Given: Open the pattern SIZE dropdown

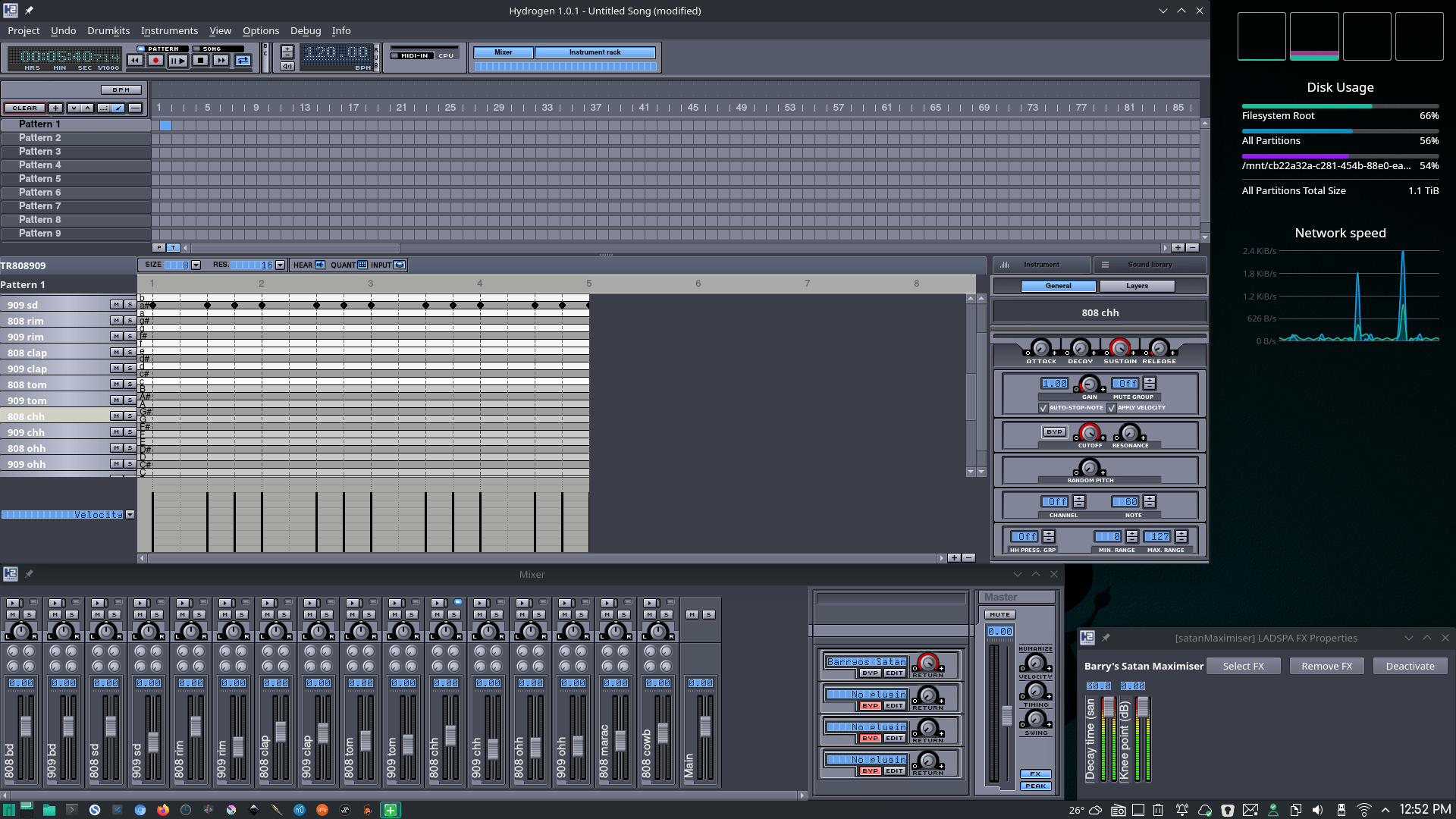Looking at the screenshot, I should click(x=196, y=265).
